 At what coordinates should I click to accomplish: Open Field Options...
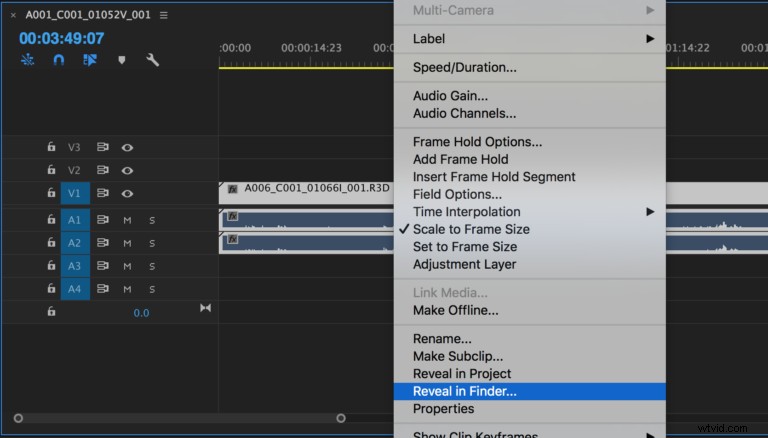(x=529, y=194)
